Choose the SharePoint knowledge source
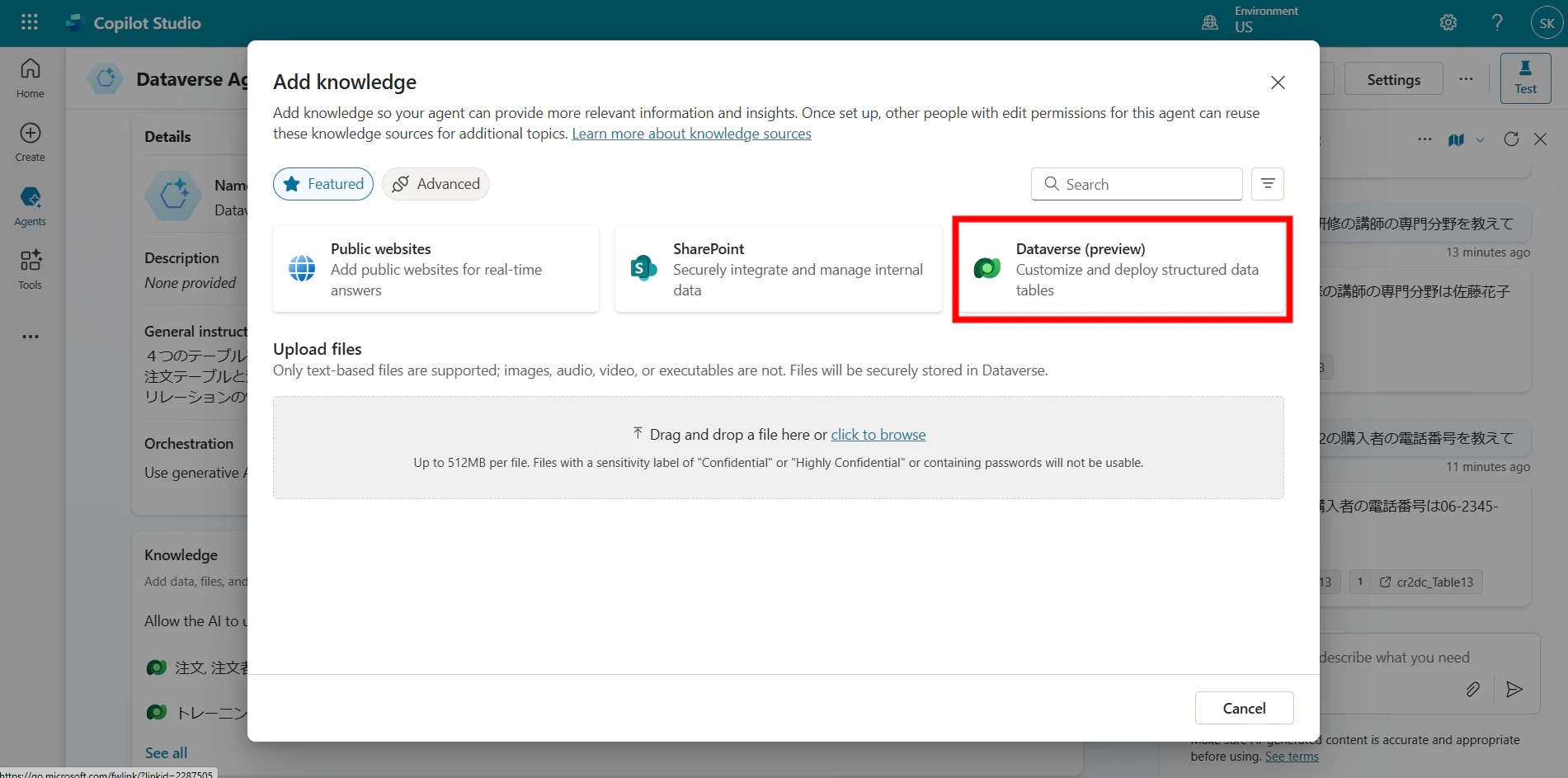The height and width of the screenshot is (778, 1568). 779,269
